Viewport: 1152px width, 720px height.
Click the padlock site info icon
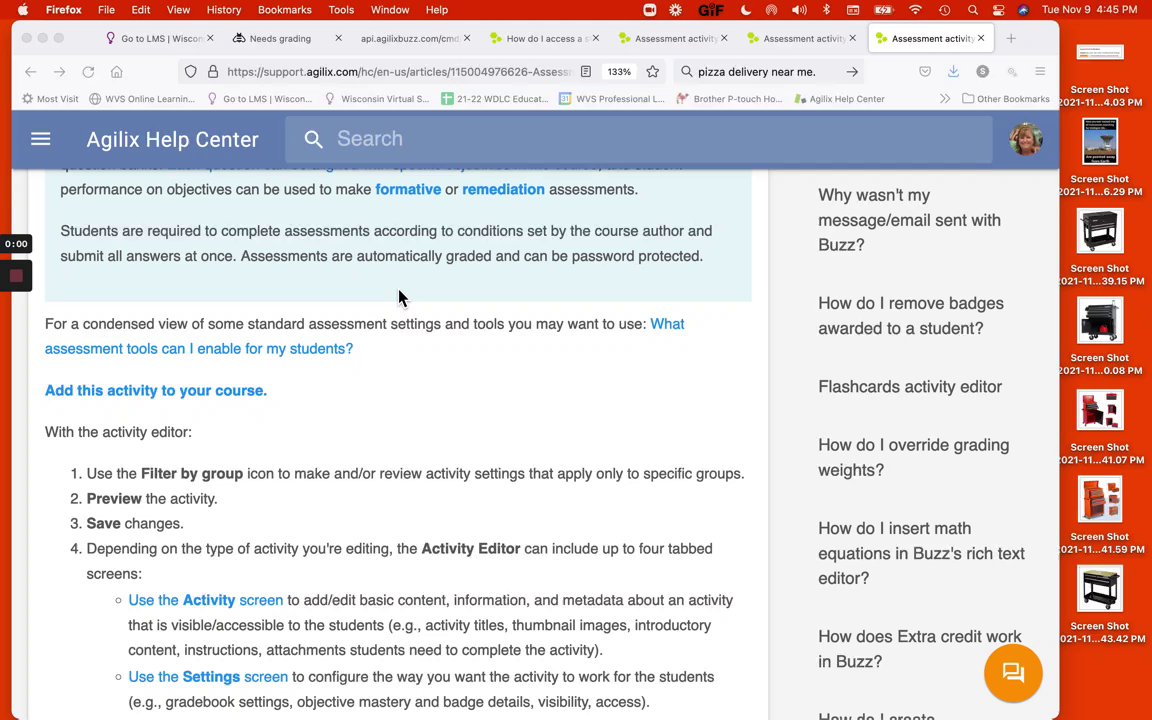213,71
